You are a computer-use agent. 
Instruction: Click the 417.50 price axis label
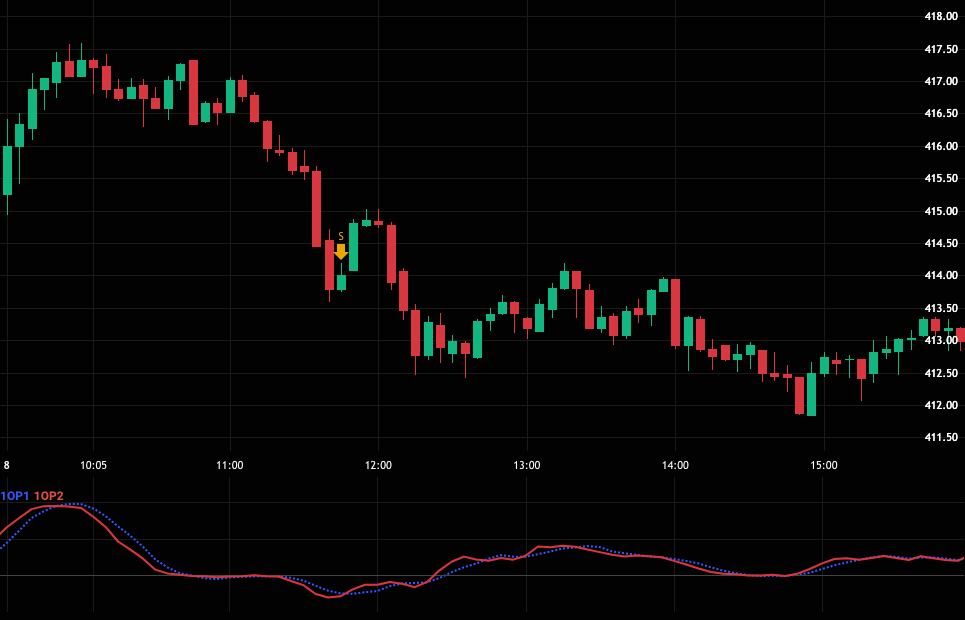coord(940,49)
